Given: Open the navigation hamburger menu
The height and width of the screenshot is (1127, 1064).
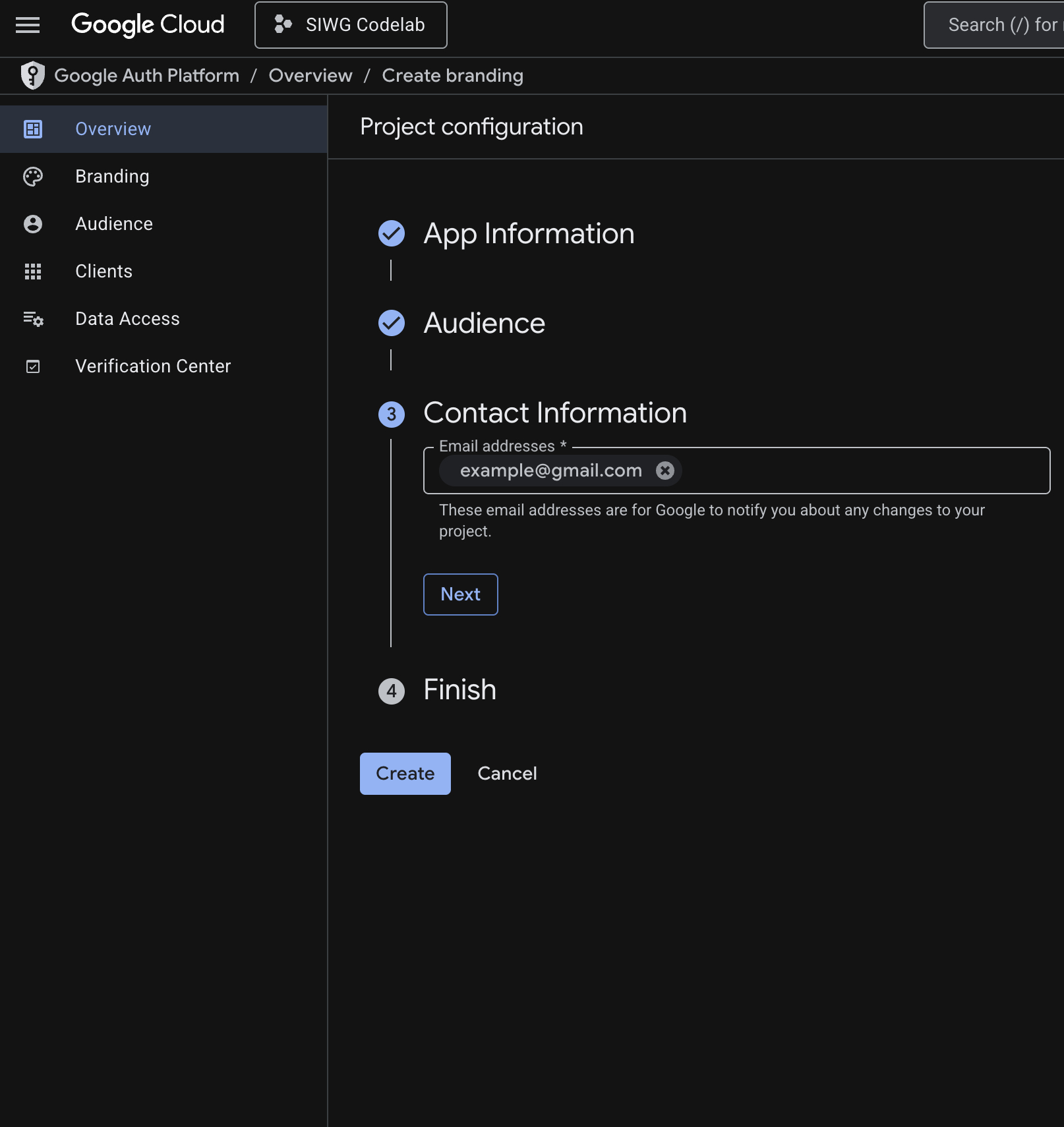Looking at the screenshot, I should tap(26, 25).
